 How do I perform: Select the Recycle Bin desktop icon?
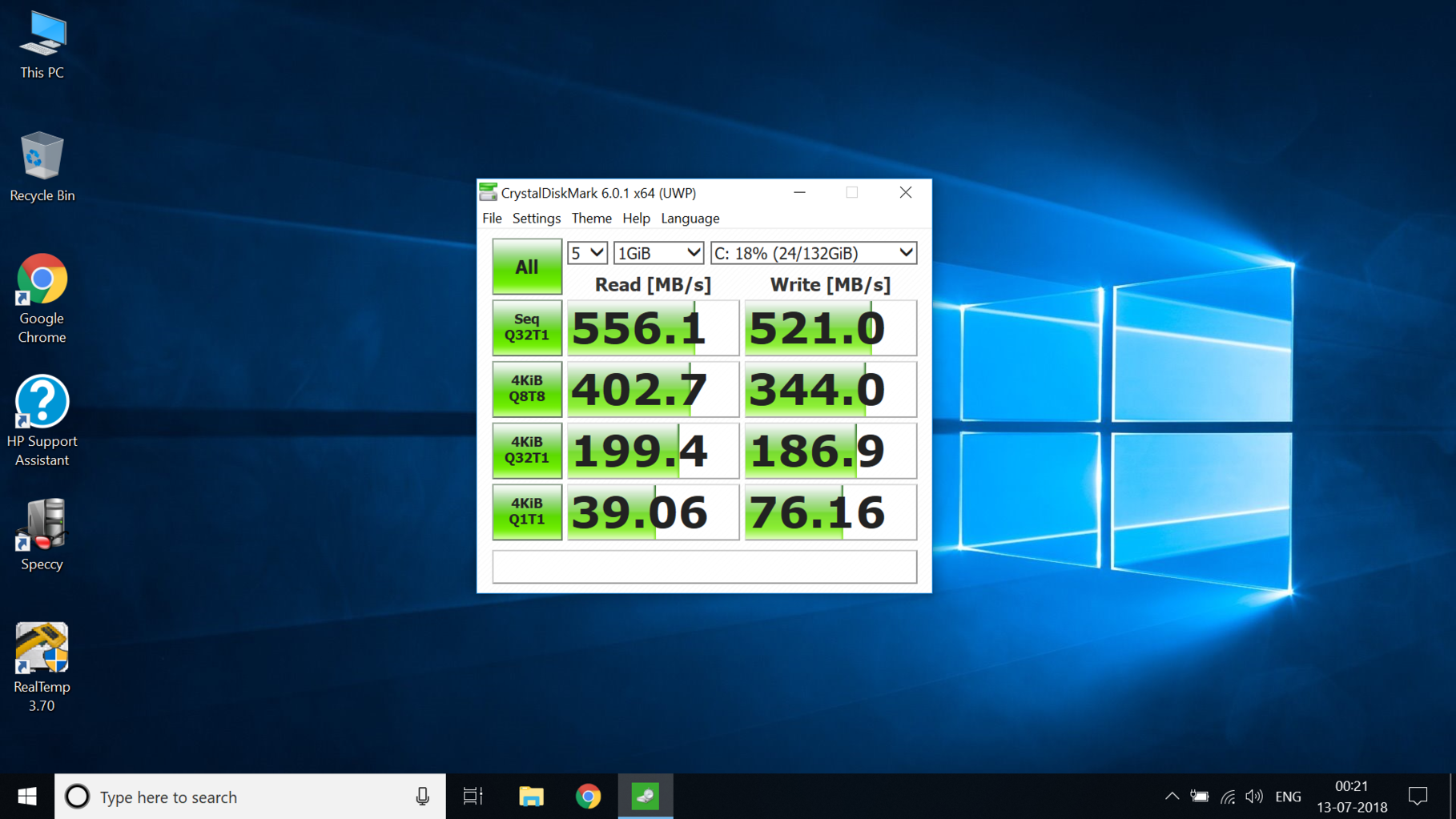pyautogui.click(x=42, y=167)
